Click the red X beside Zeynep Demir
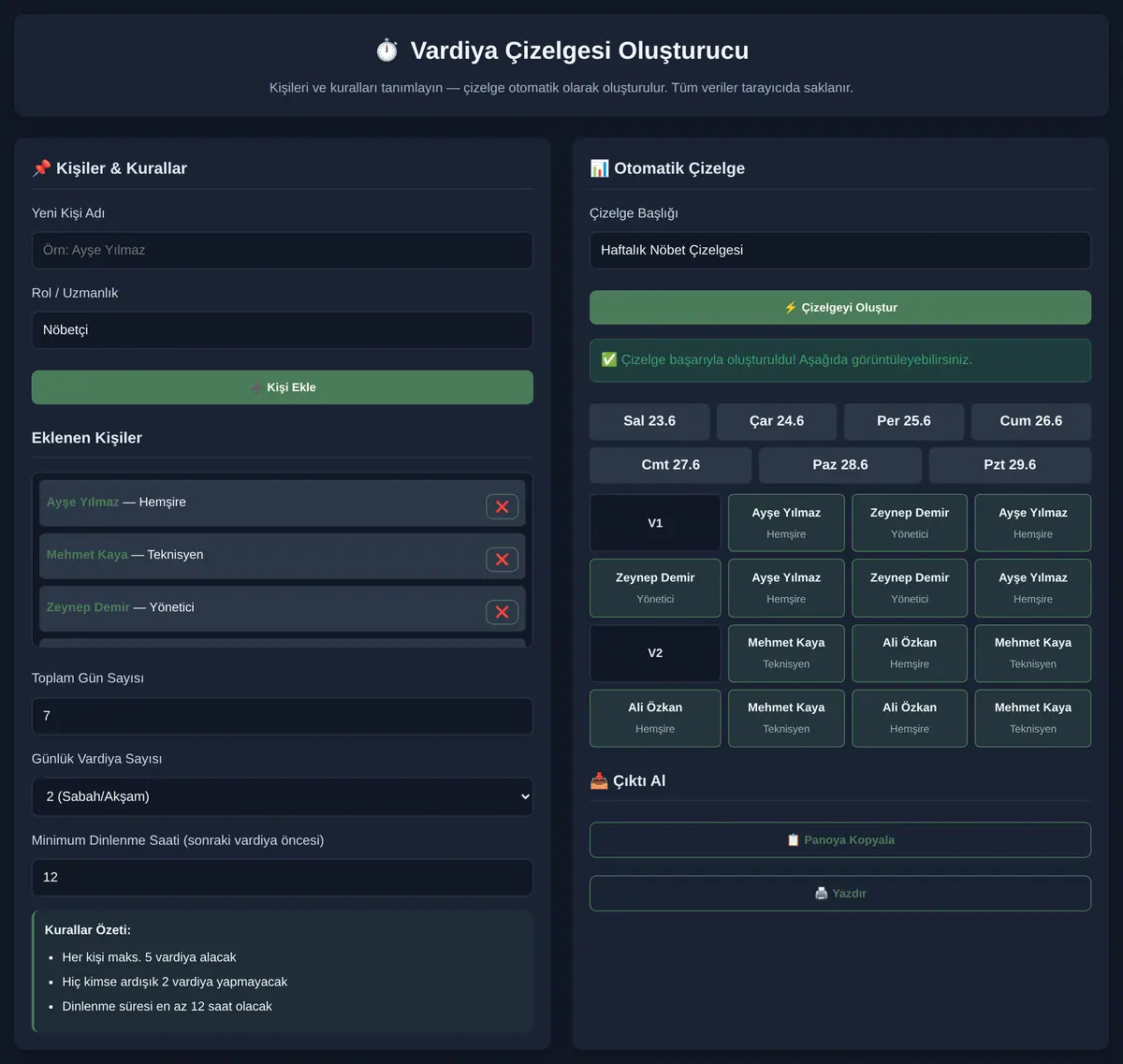1123x1064 pixels. pos(502,611)
